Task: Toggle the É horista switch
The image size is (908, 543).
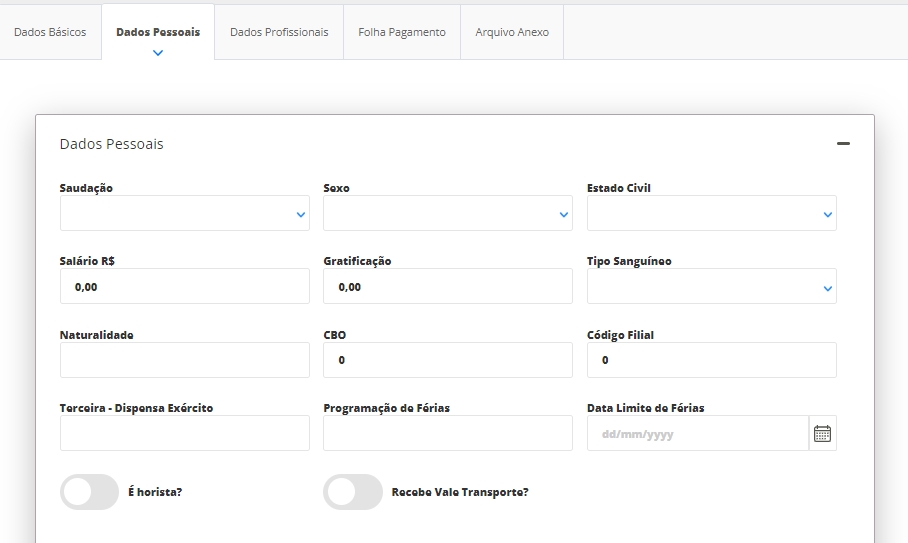Action: tap(90, 492)
